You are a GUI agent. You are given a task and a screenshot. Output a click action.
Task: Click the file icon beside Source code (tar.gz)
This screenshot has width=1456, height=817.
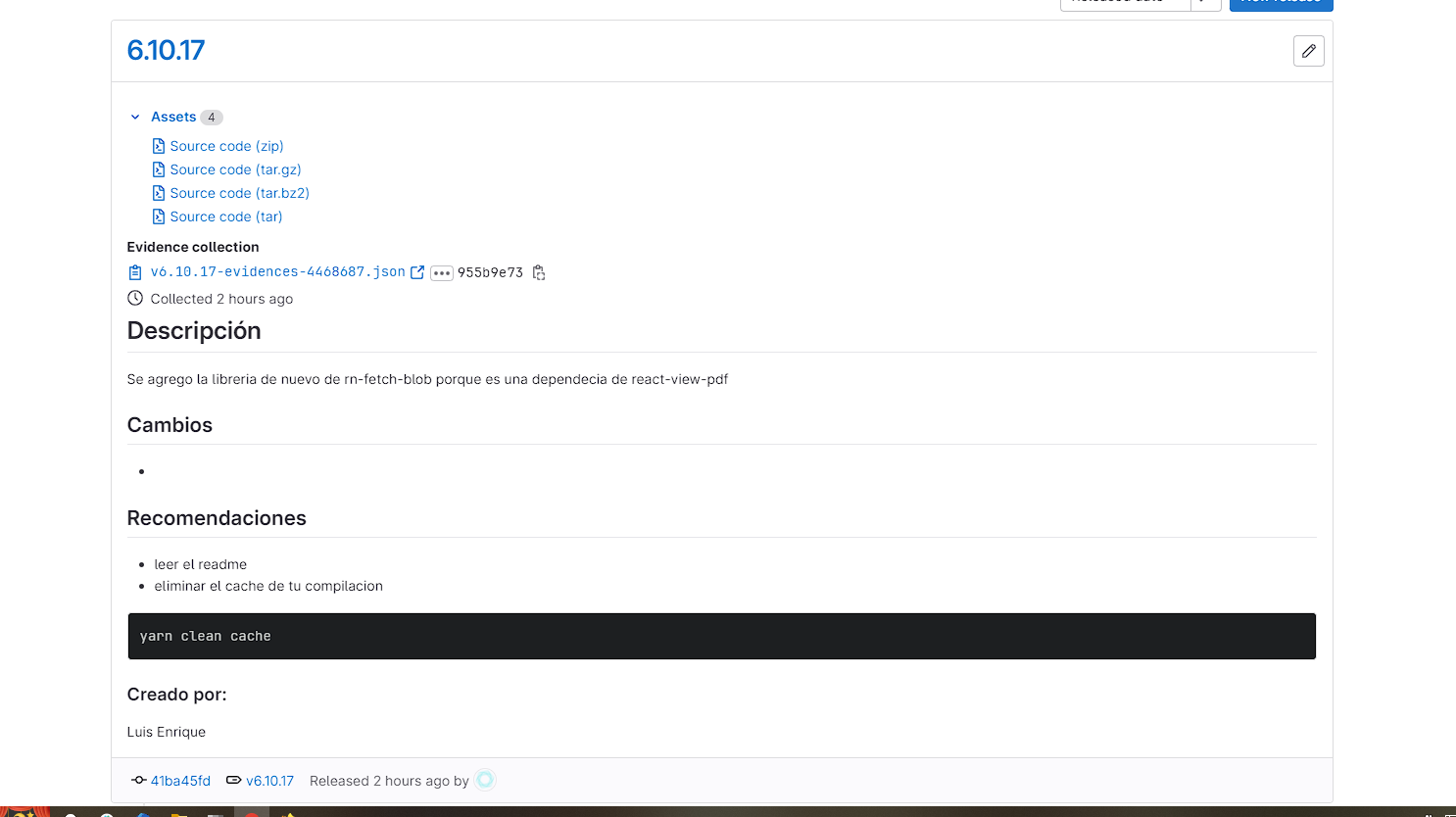click(159, 169)
